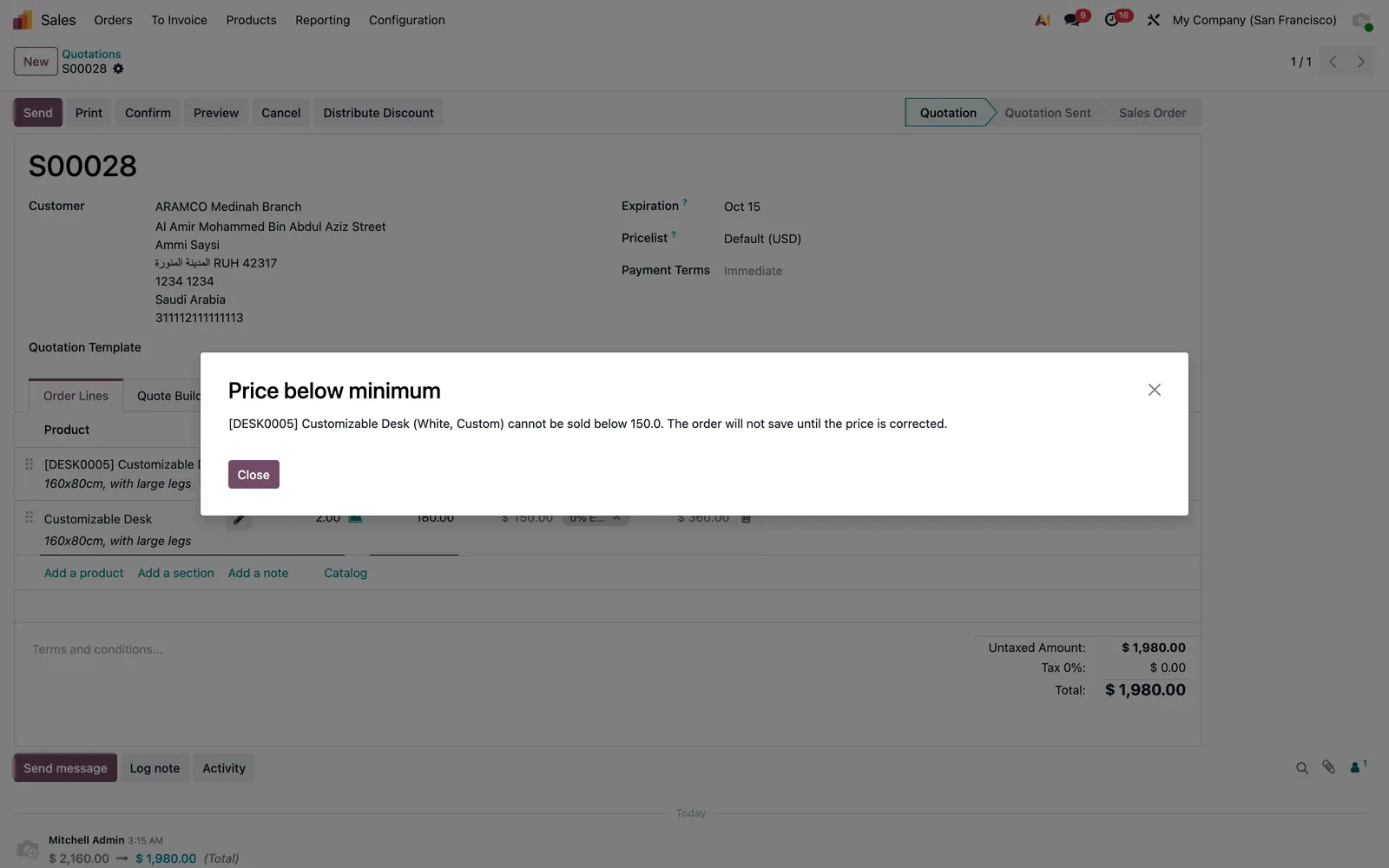Switch to the Order Lines tab

tap(76, 396)
